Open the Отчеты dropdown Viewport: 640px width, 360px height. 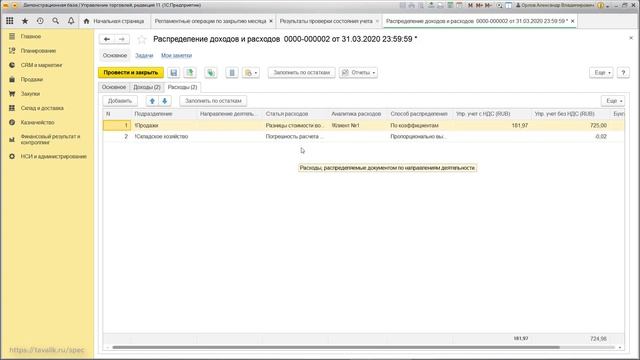point(358,73)
